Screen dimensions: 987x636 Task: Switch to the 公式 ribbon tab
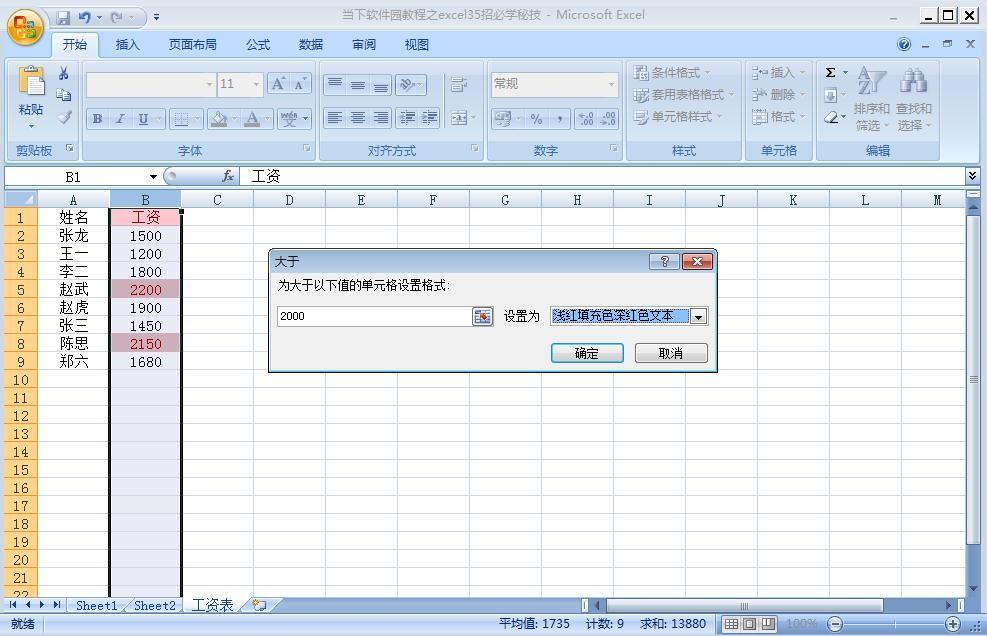click(258, 44)
